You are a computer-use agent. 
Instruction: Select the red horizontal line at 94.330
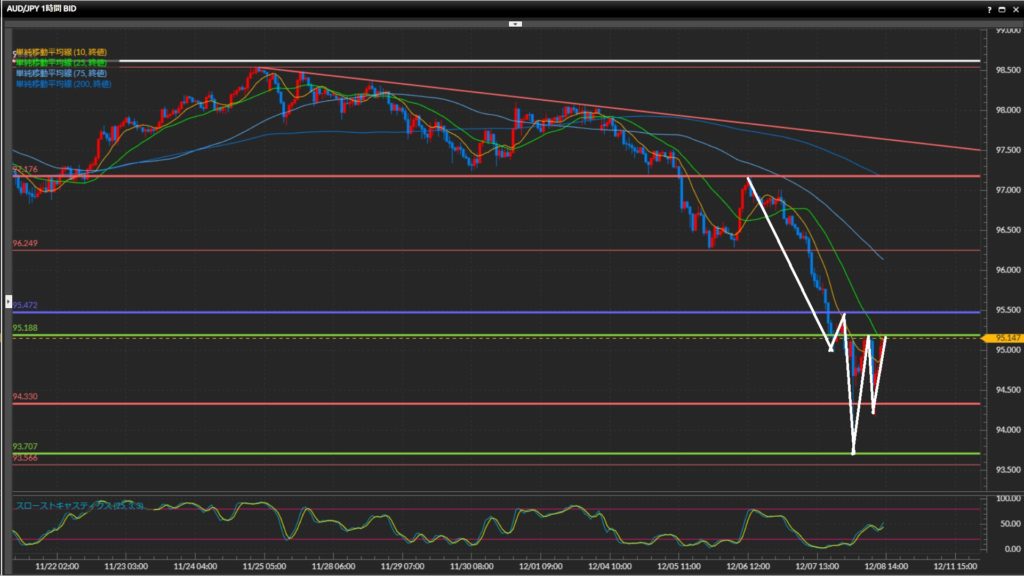(x=400, y=404)
